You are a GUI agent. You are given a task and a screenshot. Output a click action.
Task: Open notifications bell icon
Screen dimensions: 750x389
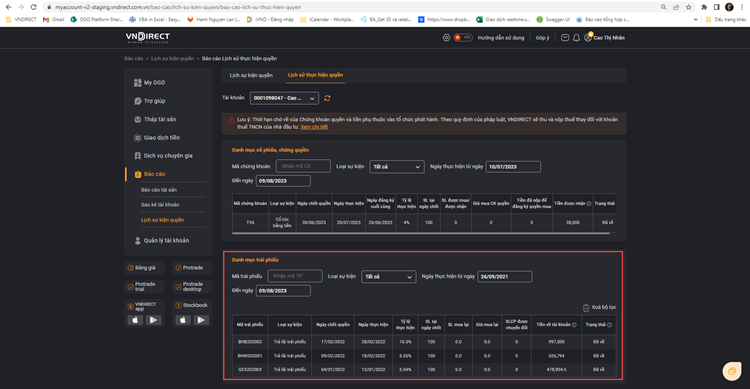click(x=576, y=38)
